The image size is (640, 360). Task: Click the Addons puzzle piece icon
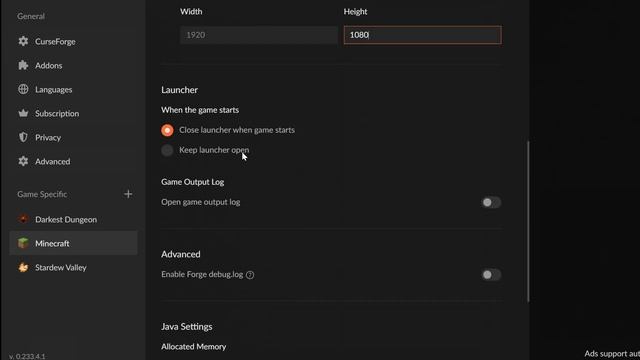[x=23, y=65]
